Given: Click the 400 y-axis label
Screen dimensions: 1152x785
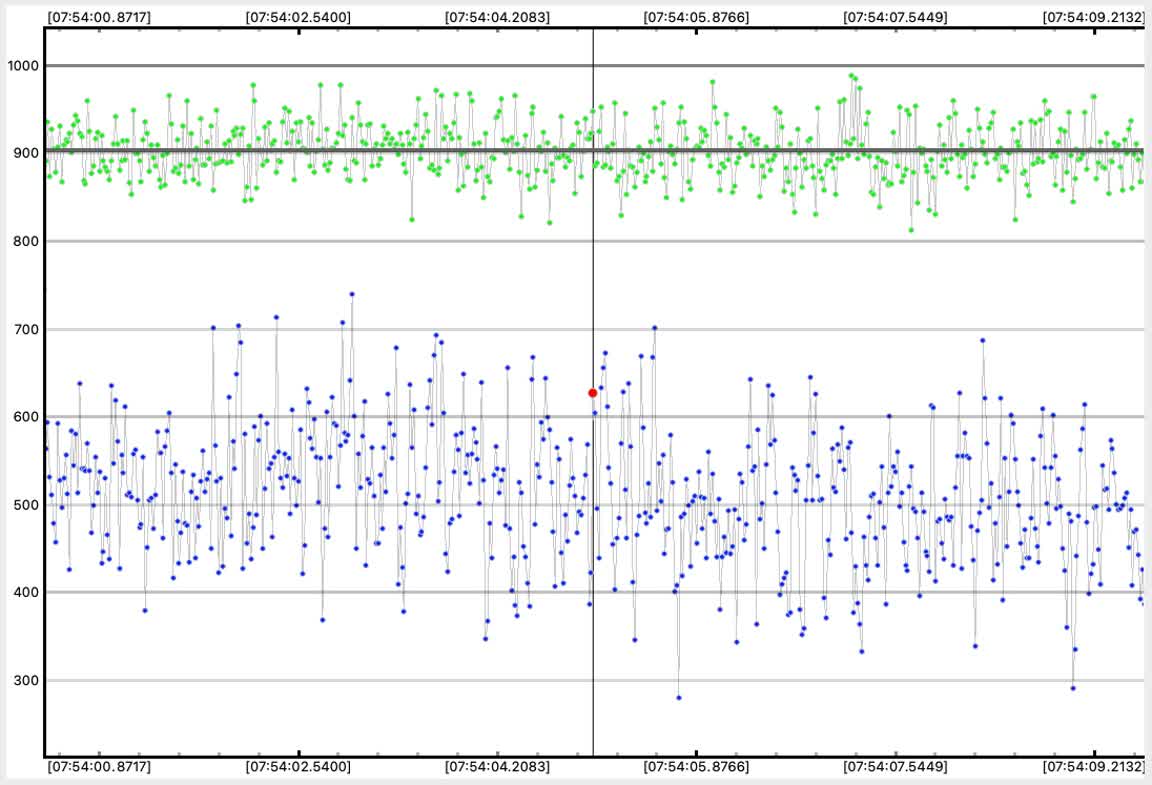Looking at the screenshot, I should (23, 593).
